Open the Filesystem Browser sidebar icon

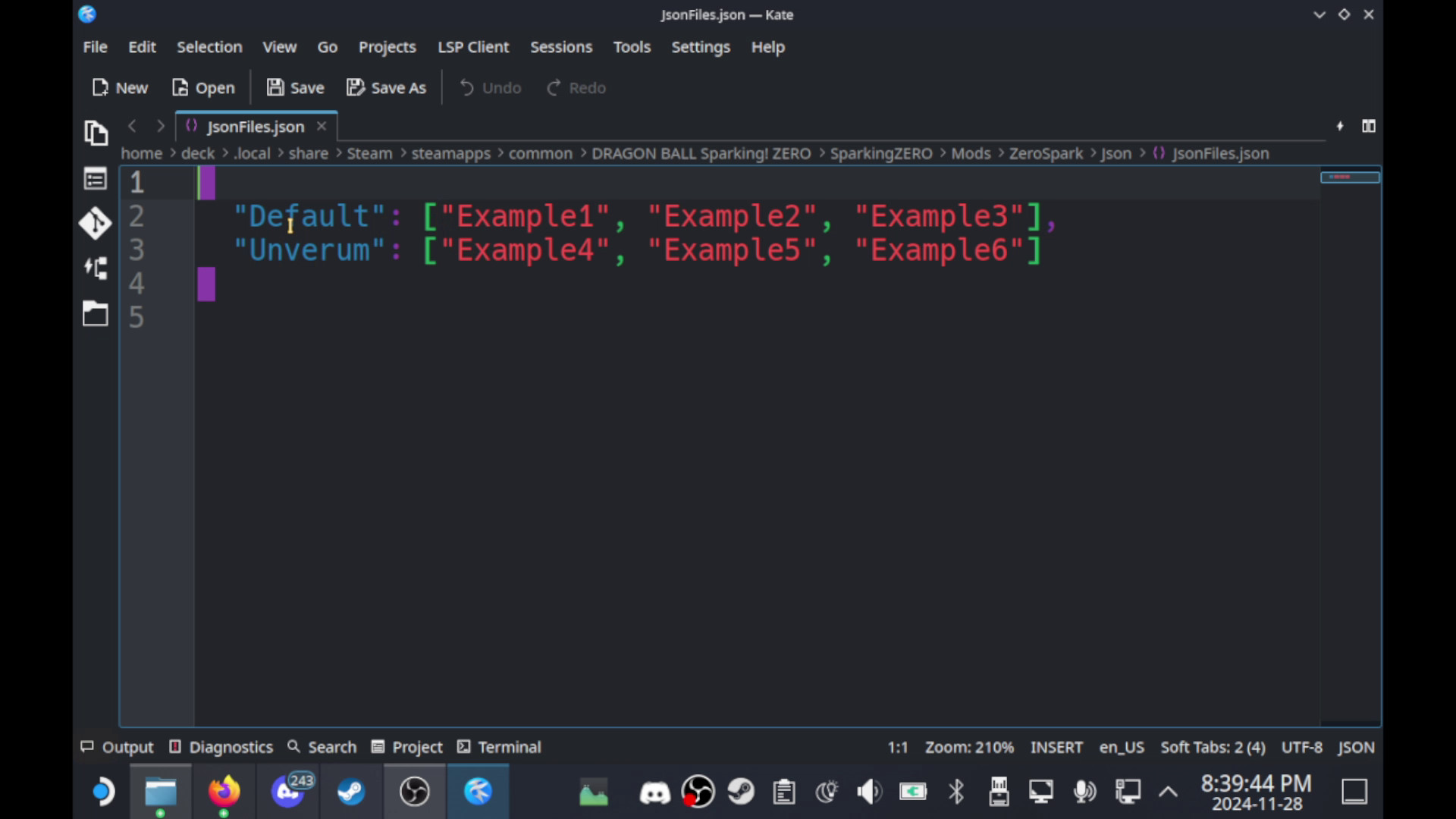96,313
